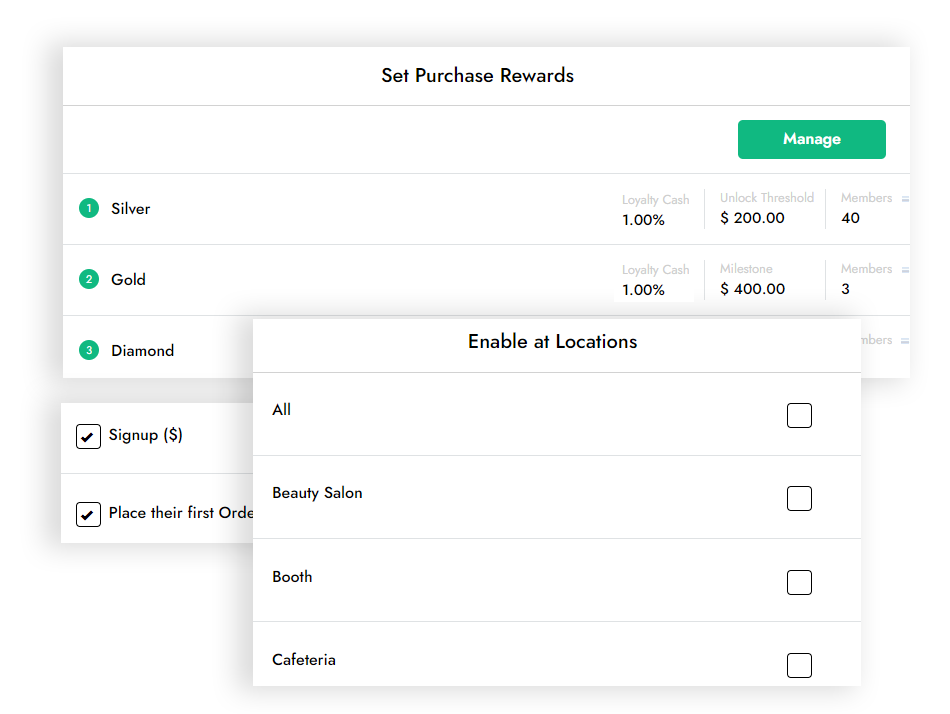Screen dimensions: 950x714
Task: Check the Cafeteria location
Action: [799, 665]
